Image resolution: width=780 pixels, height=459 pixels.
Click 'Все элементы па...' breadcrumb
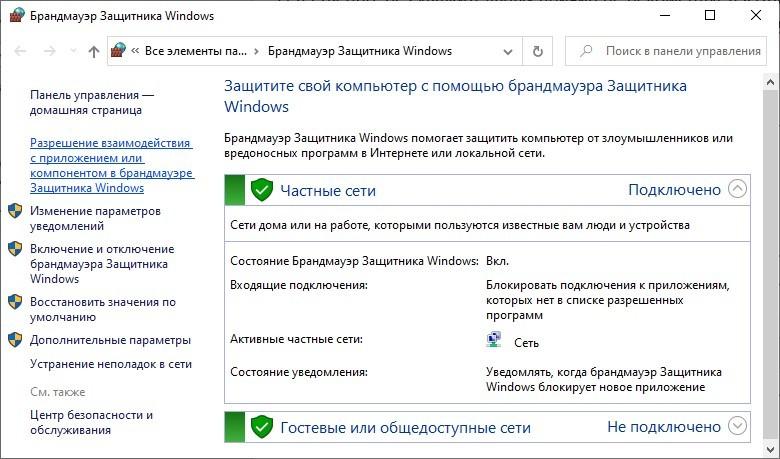click(x=195, y=51)
